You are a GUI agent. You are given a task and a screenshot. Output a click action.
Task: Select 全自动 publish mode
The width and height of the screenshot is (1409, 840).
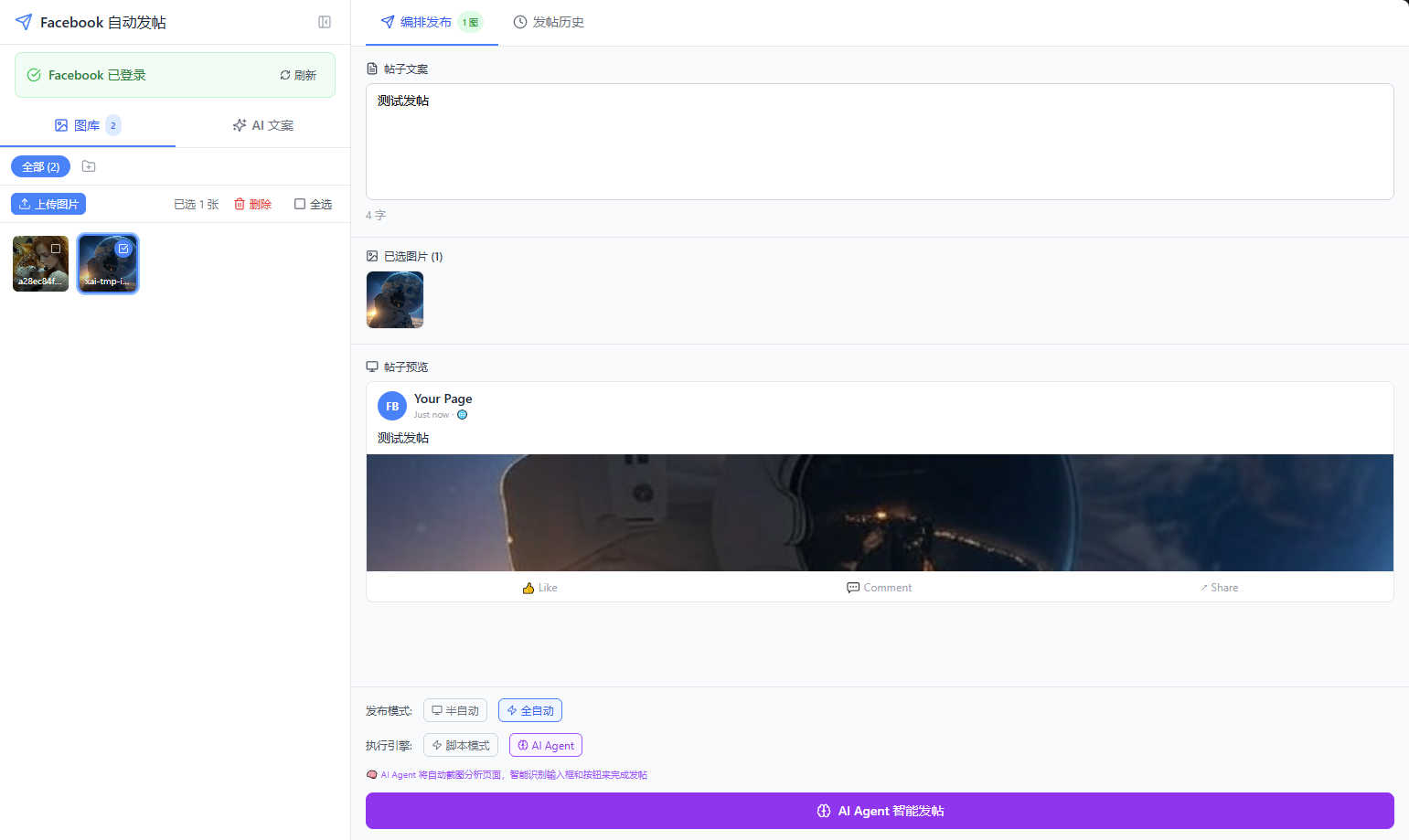point(530,710)
